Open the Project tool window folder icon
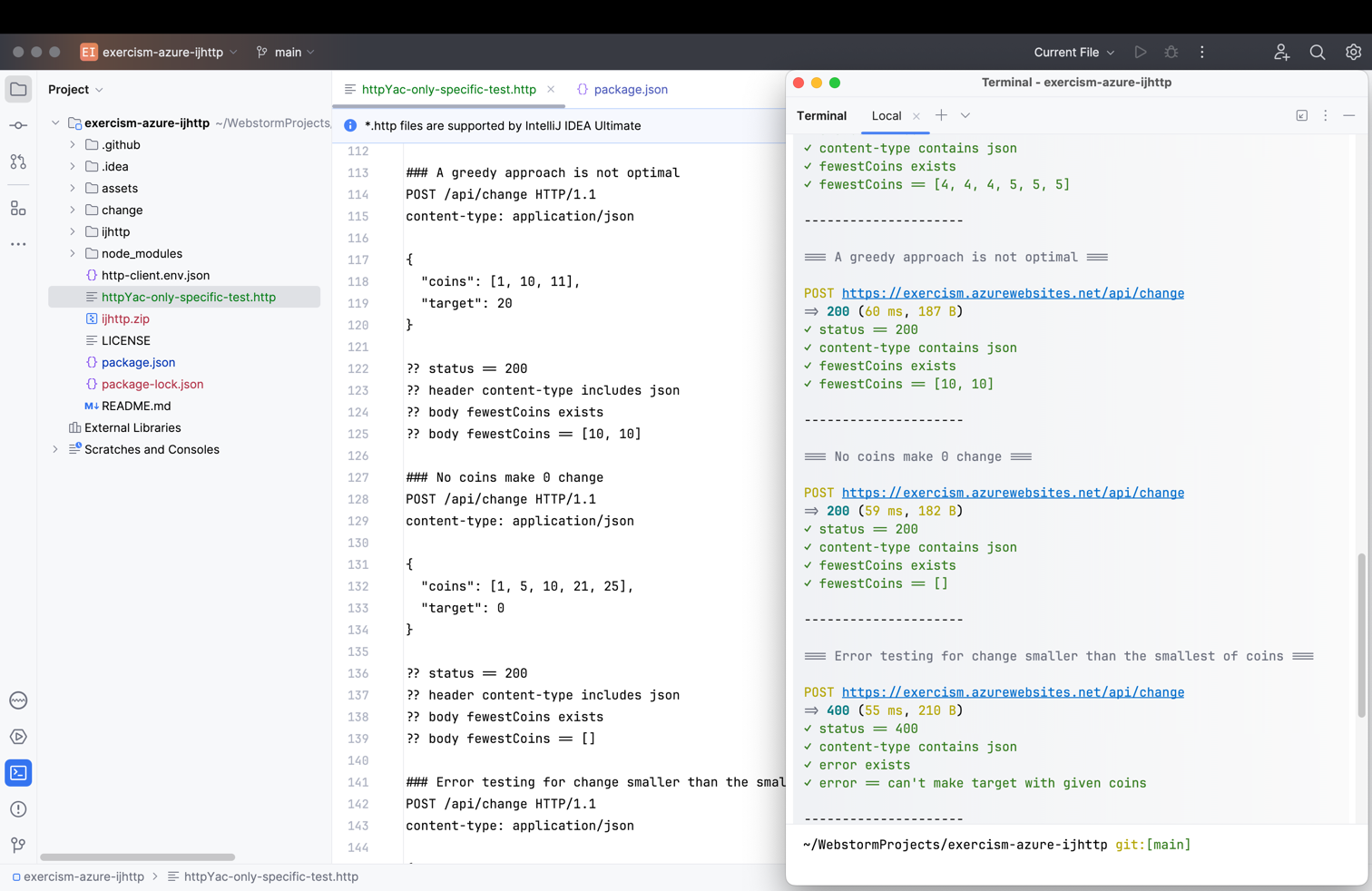The image size is (1372, 891). 18,89
